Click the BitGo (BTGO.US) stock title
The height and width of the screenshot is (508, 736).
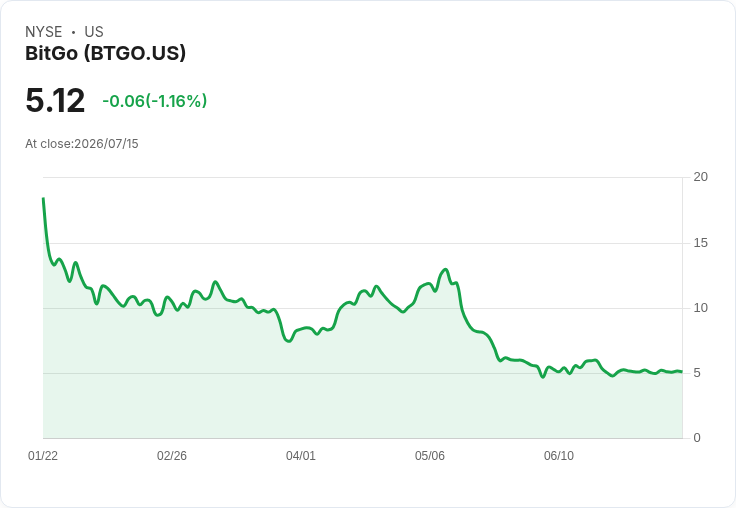point(106,53)
